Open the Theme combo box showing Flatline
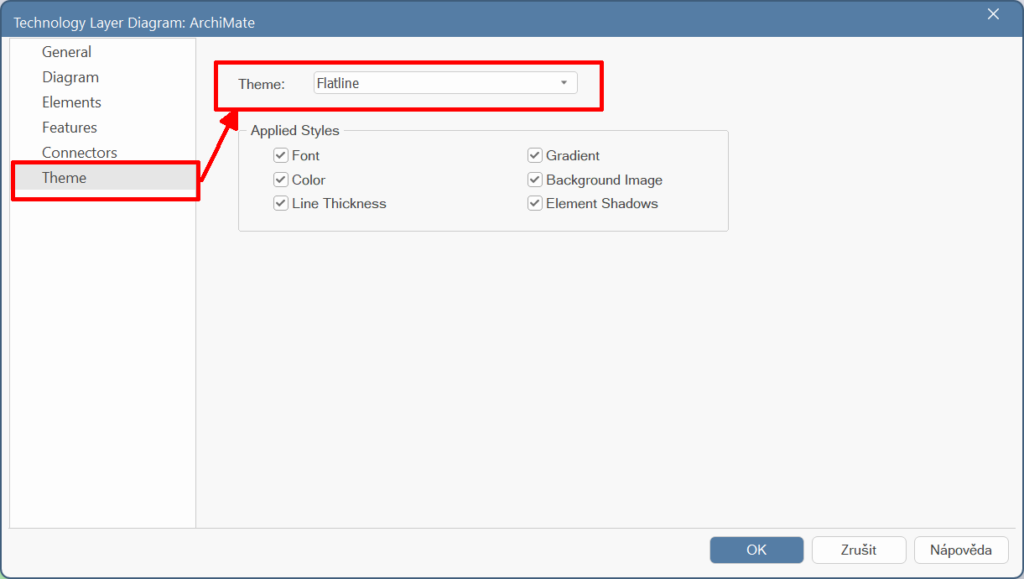The image size is (1024, 579). 436,83
